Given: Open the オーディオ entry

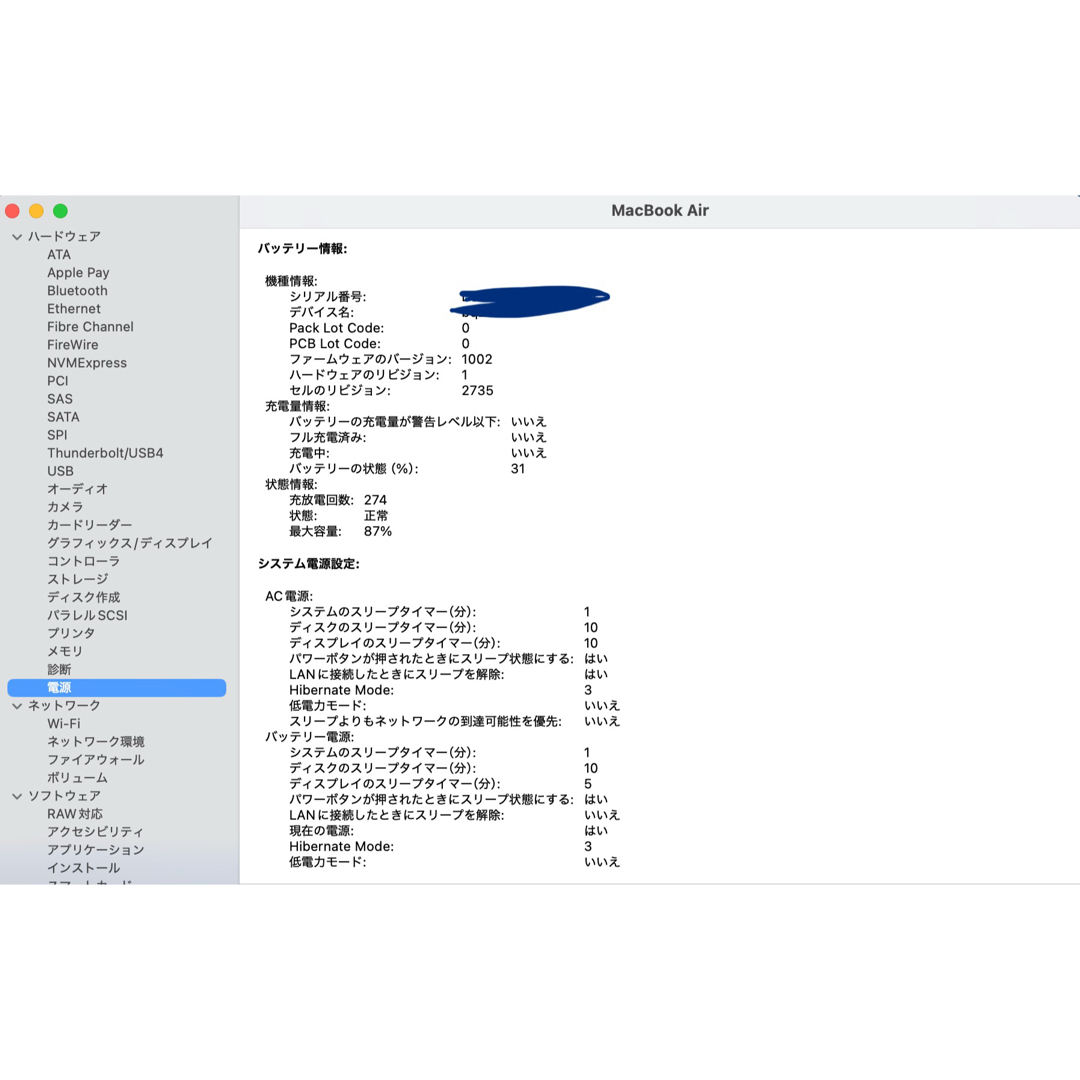Looking at the screenshot, I should 77,489.
